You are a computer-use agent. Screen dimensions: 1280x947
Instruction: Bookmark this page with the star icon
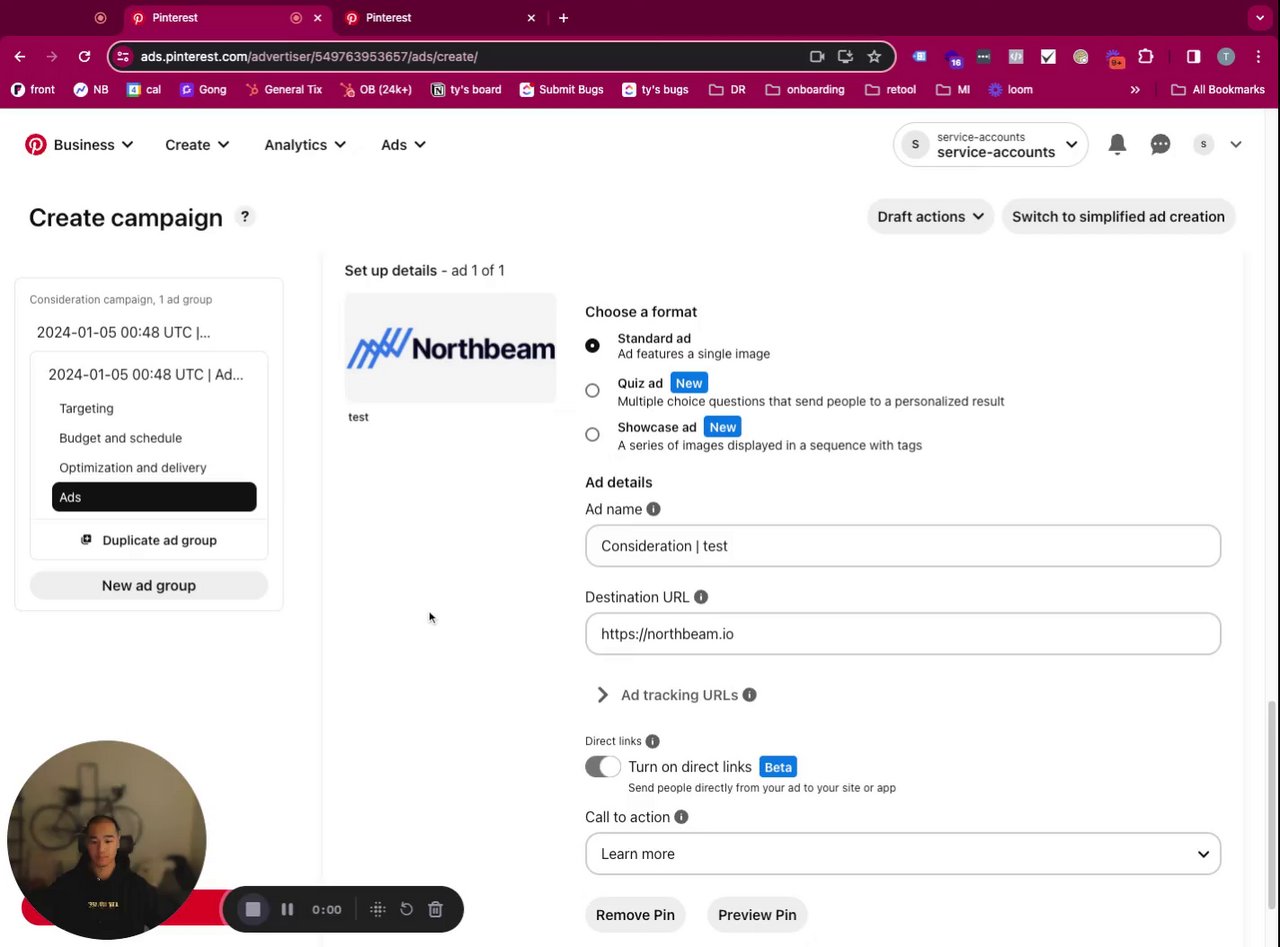874,57
